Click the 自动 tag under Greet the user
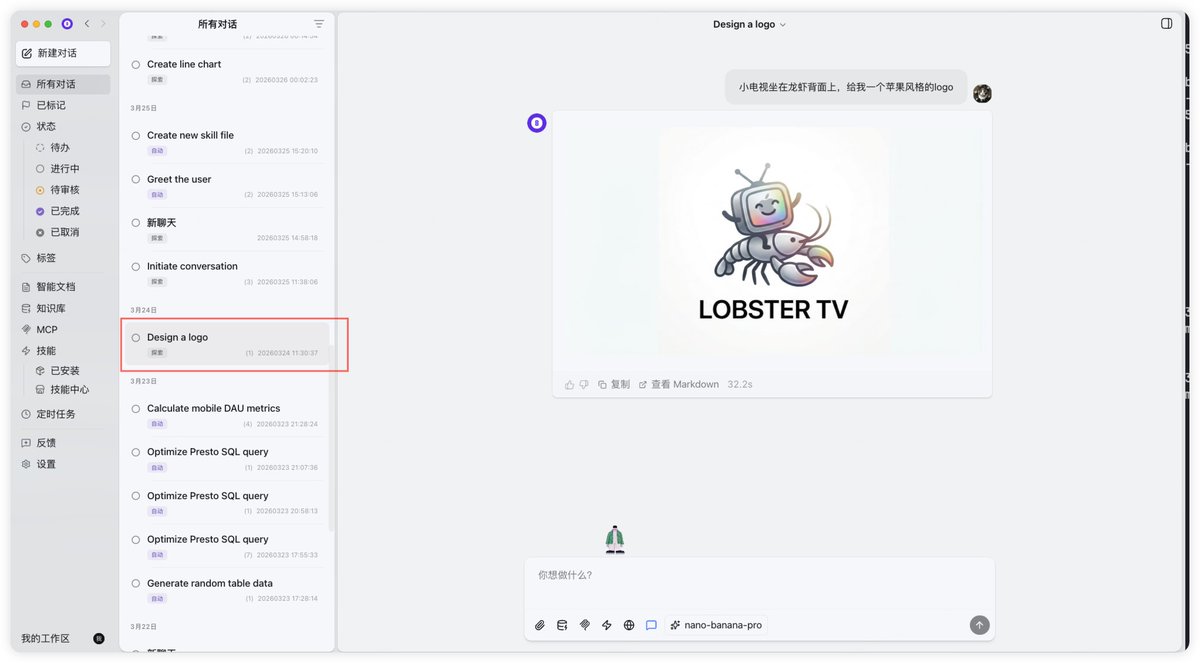The height and width of the screenshot is (663, 1200). coord(157,195)
